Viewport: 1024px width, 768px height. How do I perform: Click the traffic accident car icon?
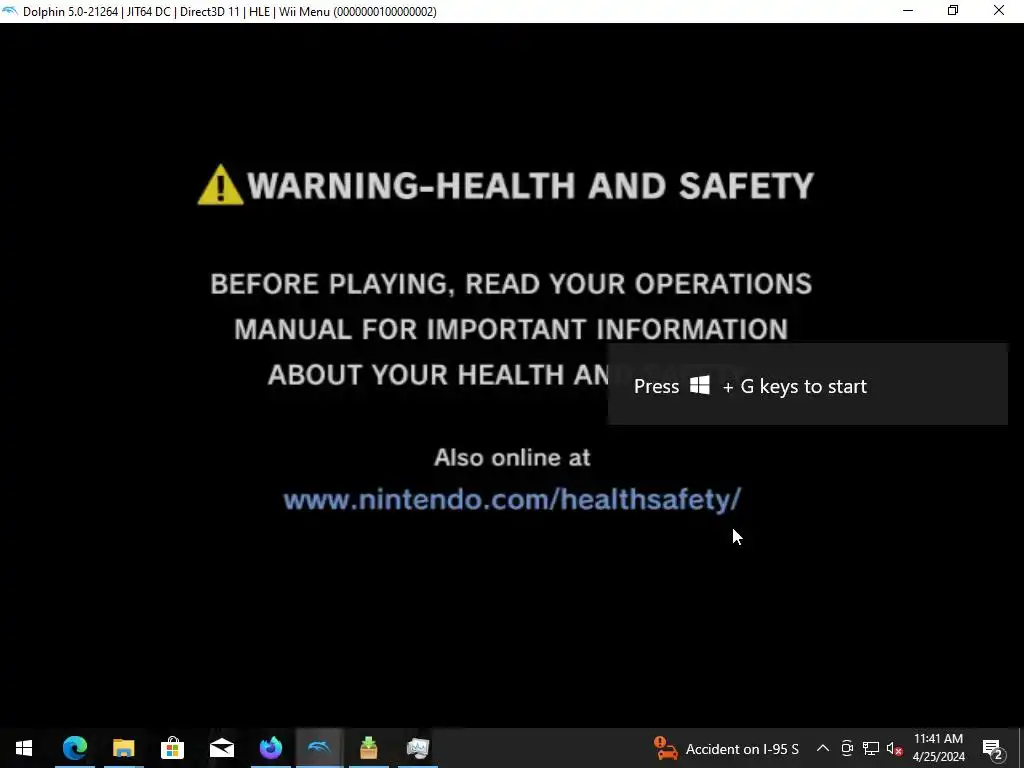[x=665, y=748]
